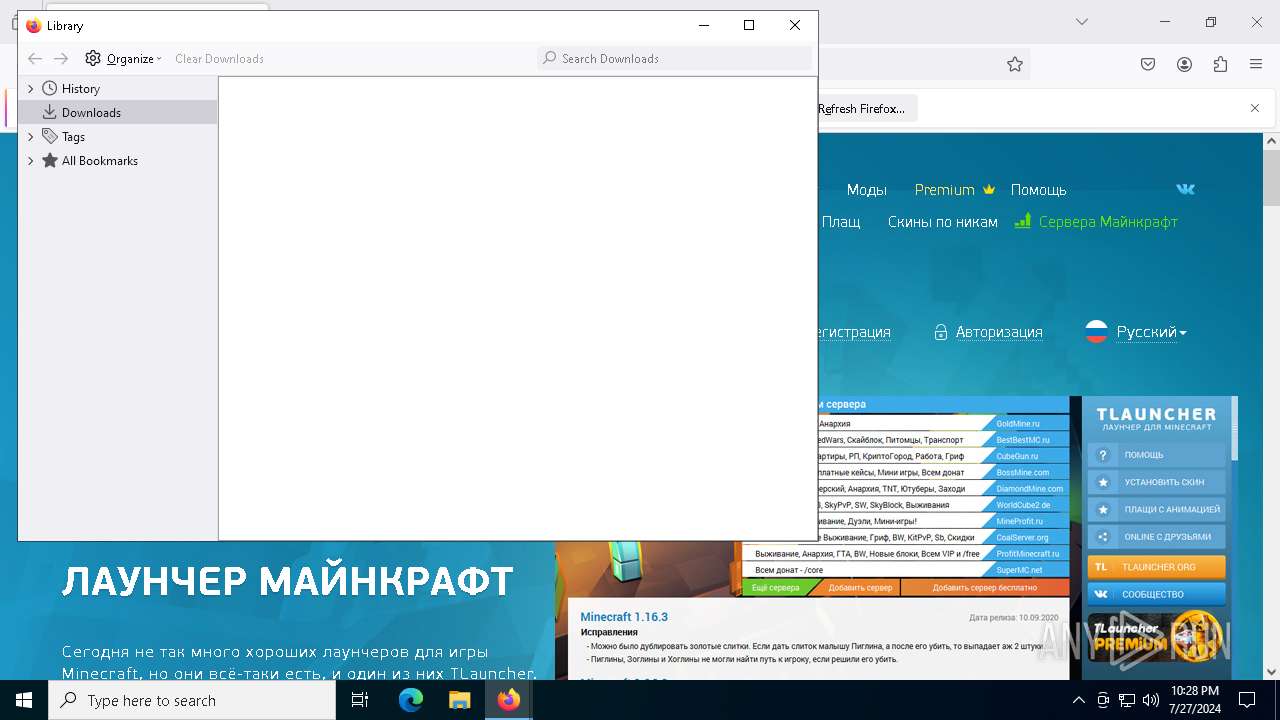Open network settings tray icon
The image size is (1280, 720).
tap(1127, 700)
